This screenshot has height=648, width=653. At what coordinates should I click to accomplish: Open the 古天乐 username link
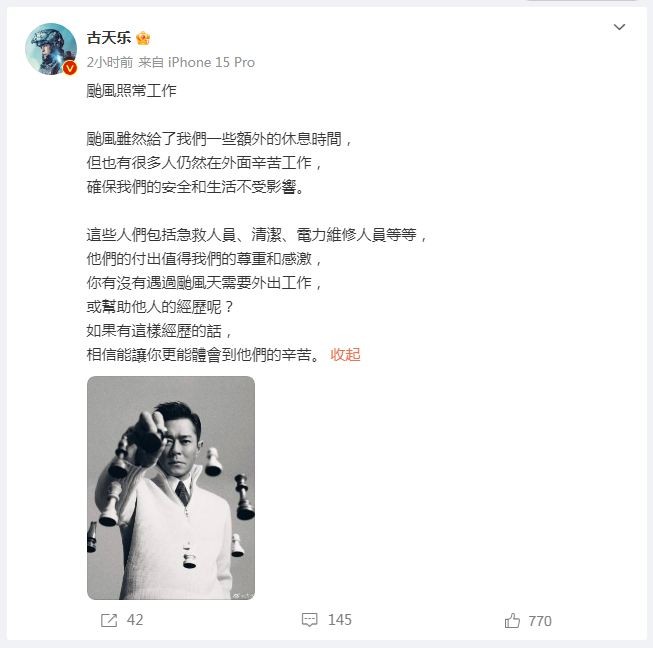(x=109, y=38)
